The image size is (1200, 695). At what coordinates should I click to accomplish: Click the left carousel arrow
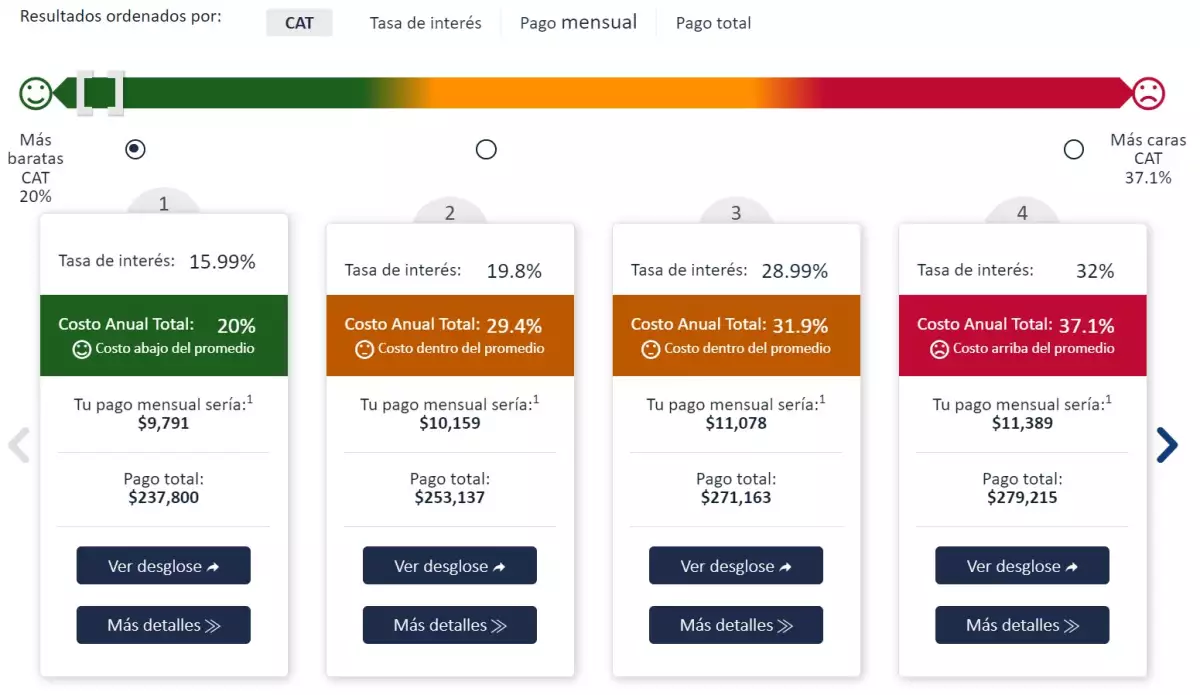[19, 445]
